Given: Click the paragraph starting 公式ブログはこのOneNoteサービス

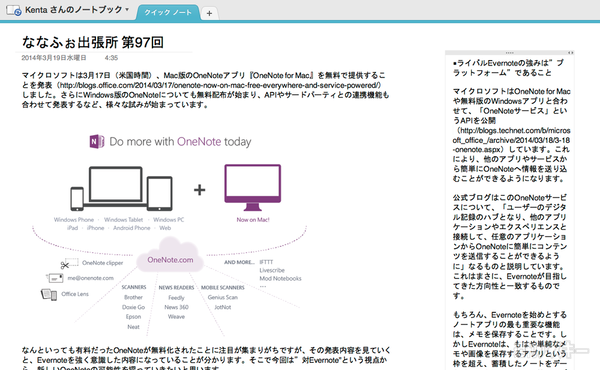Looking at the screenshot, I should [x=510, y=246].
